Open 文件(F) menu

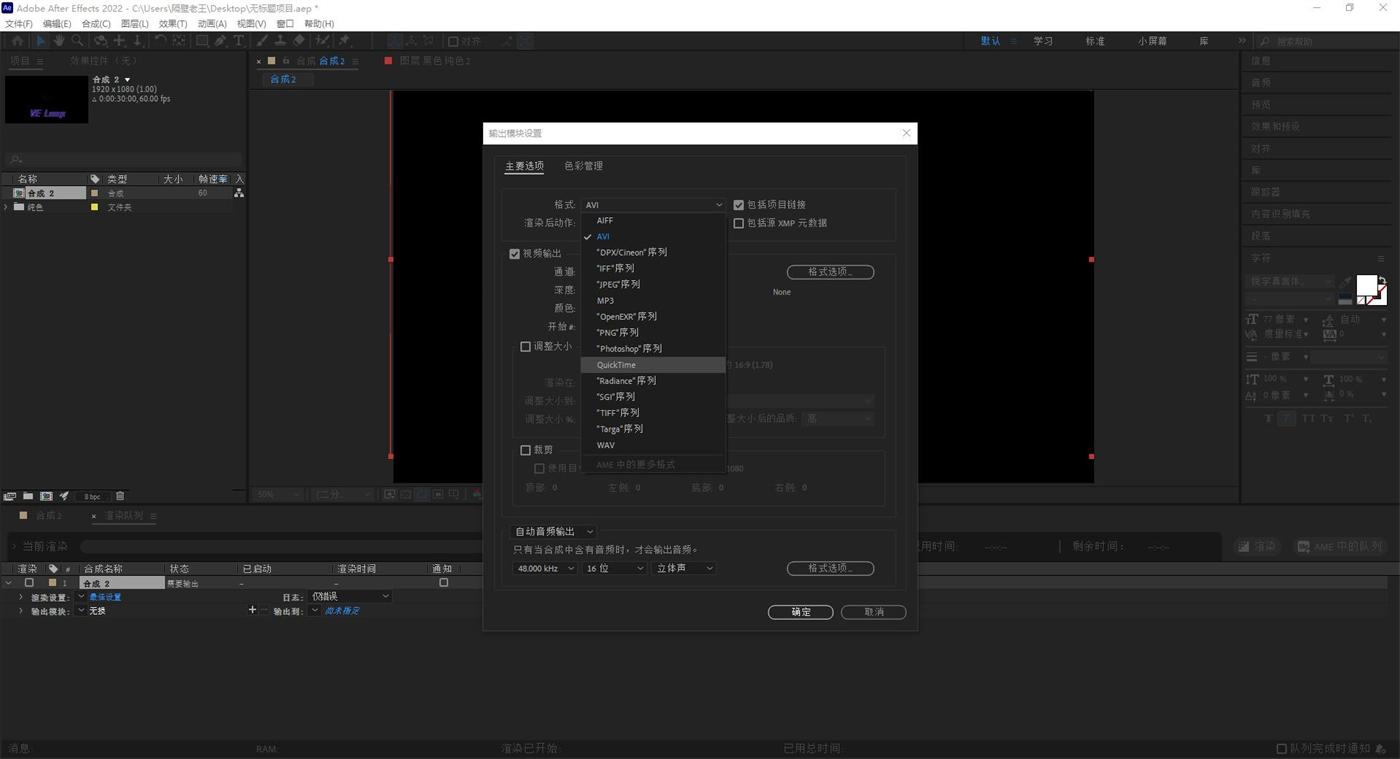tap(19, 24)
